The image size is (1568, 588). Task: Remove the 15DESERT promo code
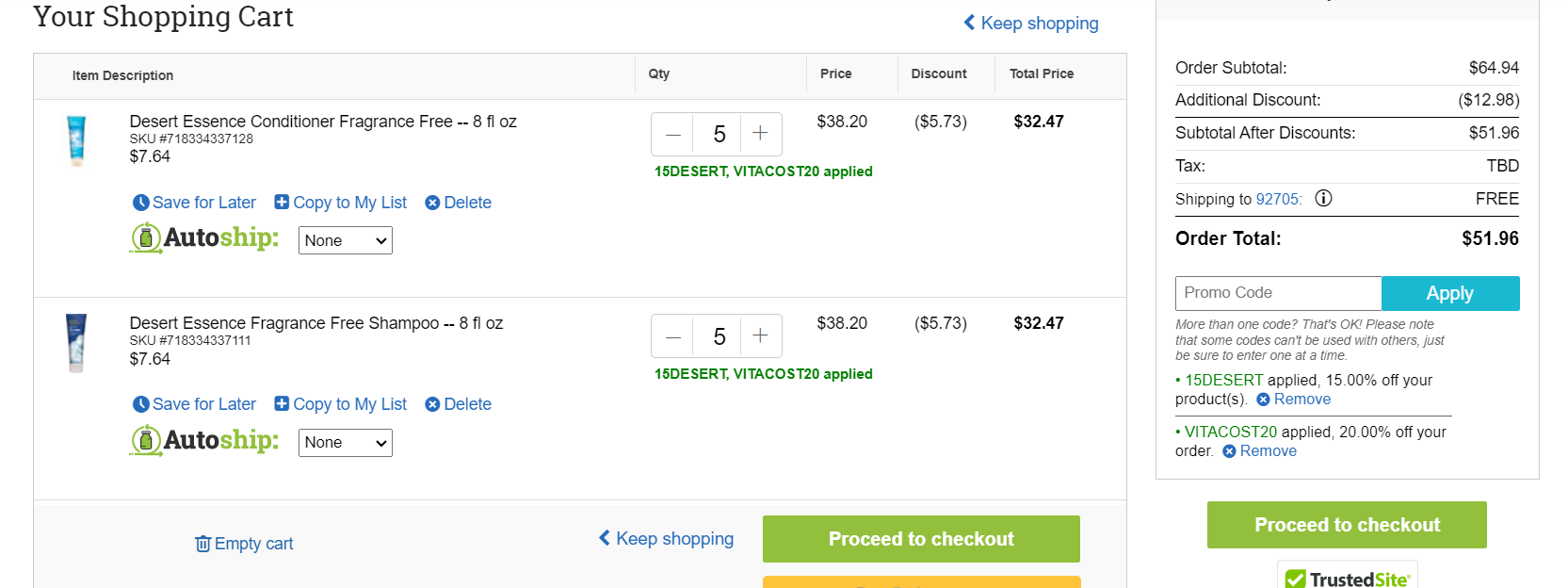tap(1294, 400)
